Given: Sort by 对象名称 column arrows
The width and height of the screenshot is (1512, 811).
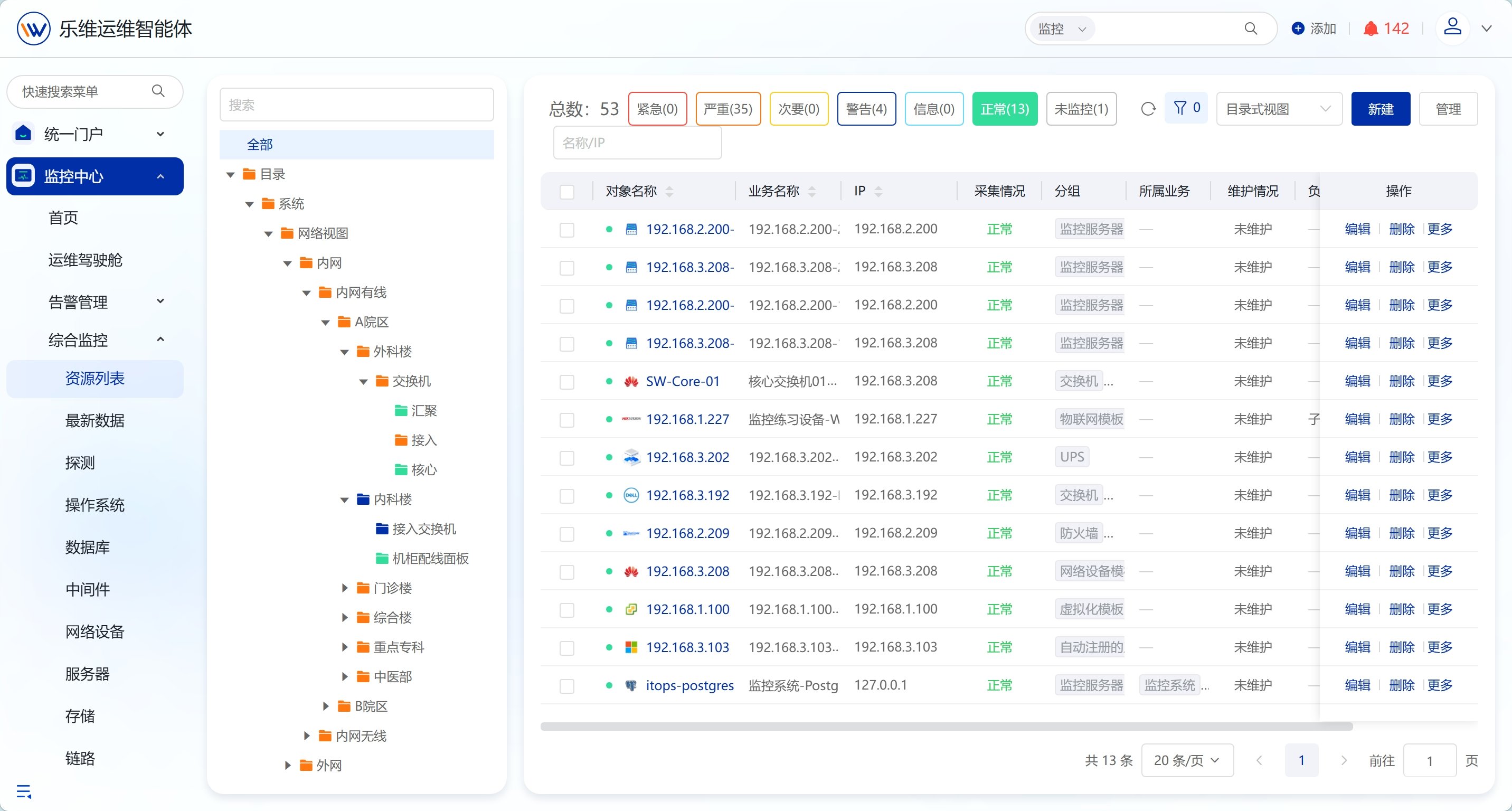Looking at the screenshot, I should pyautogui.click(x=669, y=191).
